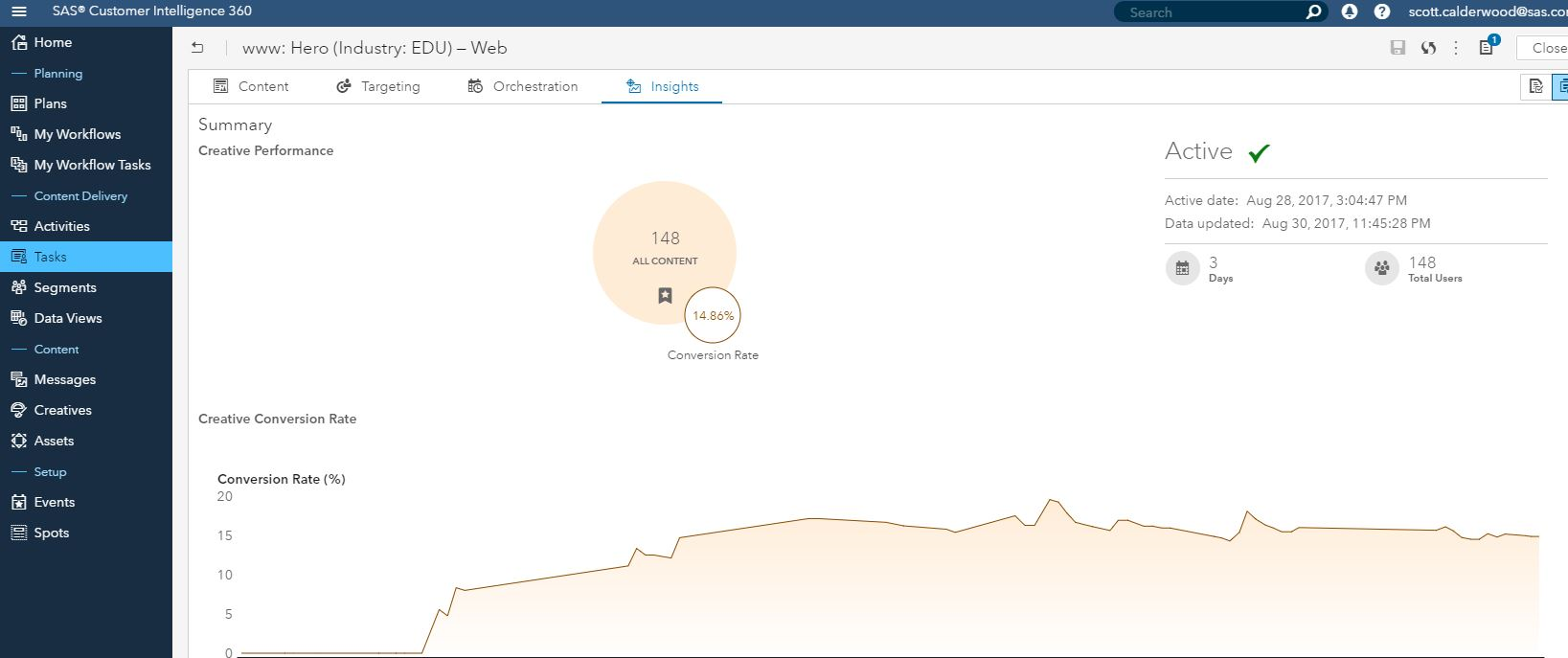Click the Summary heading
Screen dimensions: 1568x658
pyautogui.click(x=235, y=125)
